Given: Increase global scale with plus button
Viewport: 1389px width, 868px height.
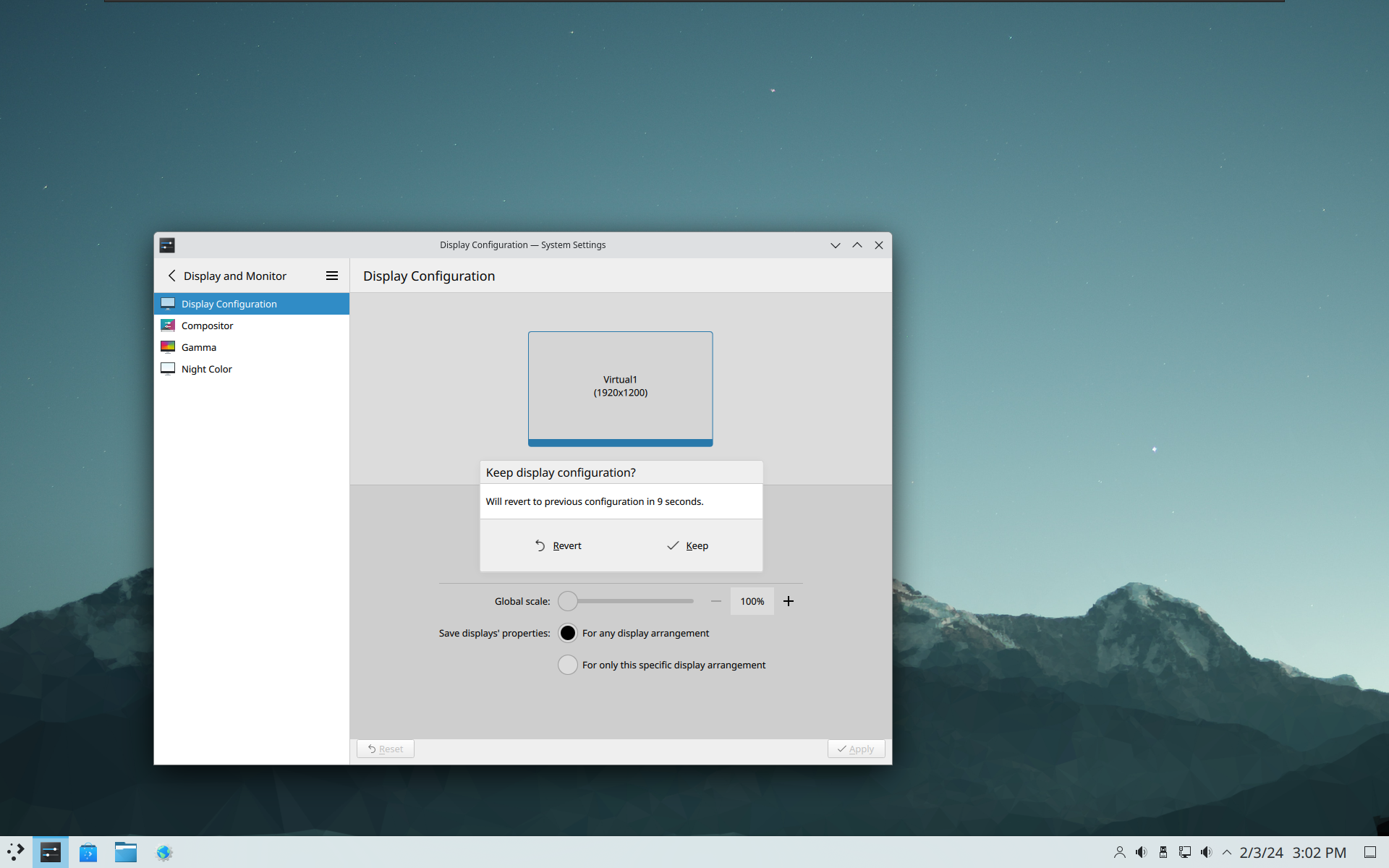Looking at the screenshot, I should 789,601.
